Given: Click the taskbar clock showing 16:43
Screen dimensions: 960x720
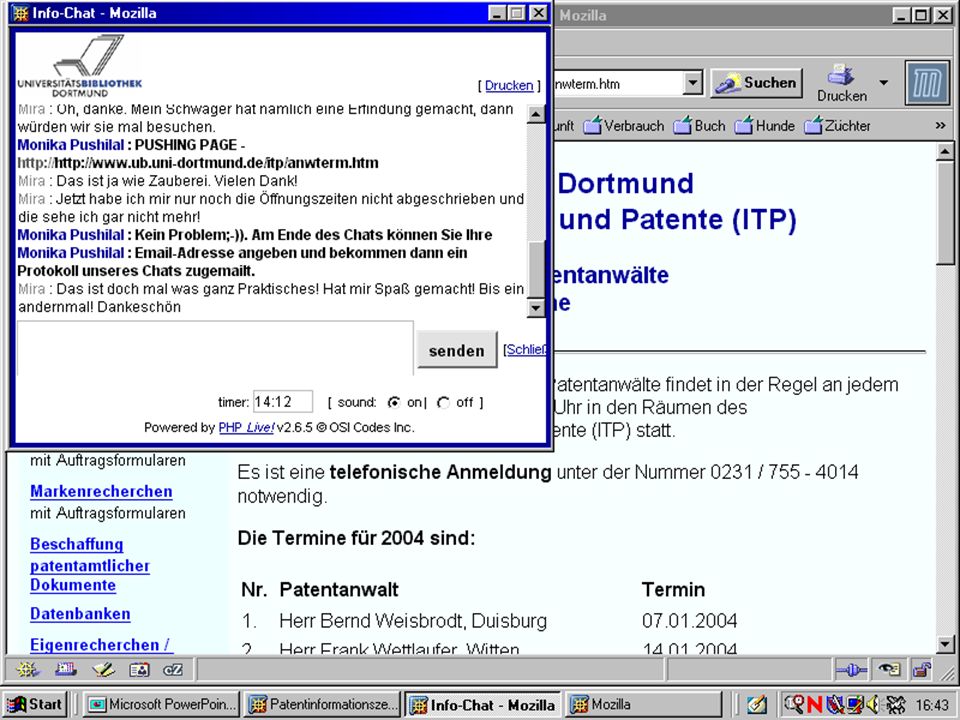Looking at the screenshot, I should point(932,705).
